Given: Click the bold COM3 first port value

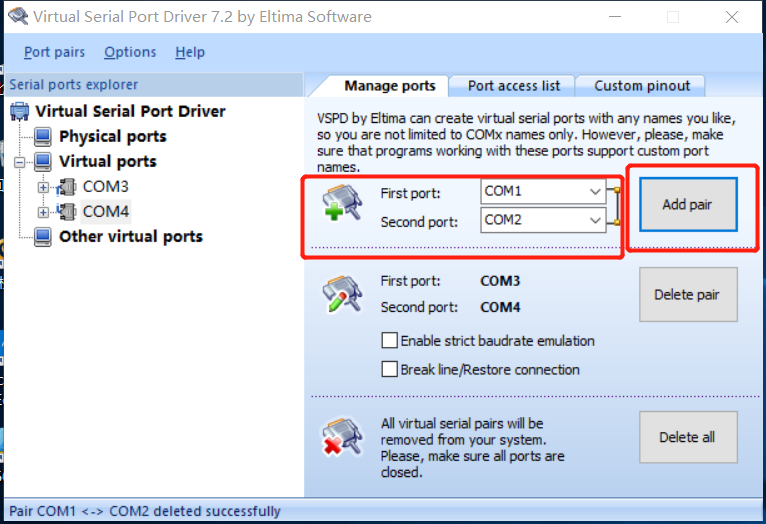Looking at the screenshot, I should pos(500,281).
